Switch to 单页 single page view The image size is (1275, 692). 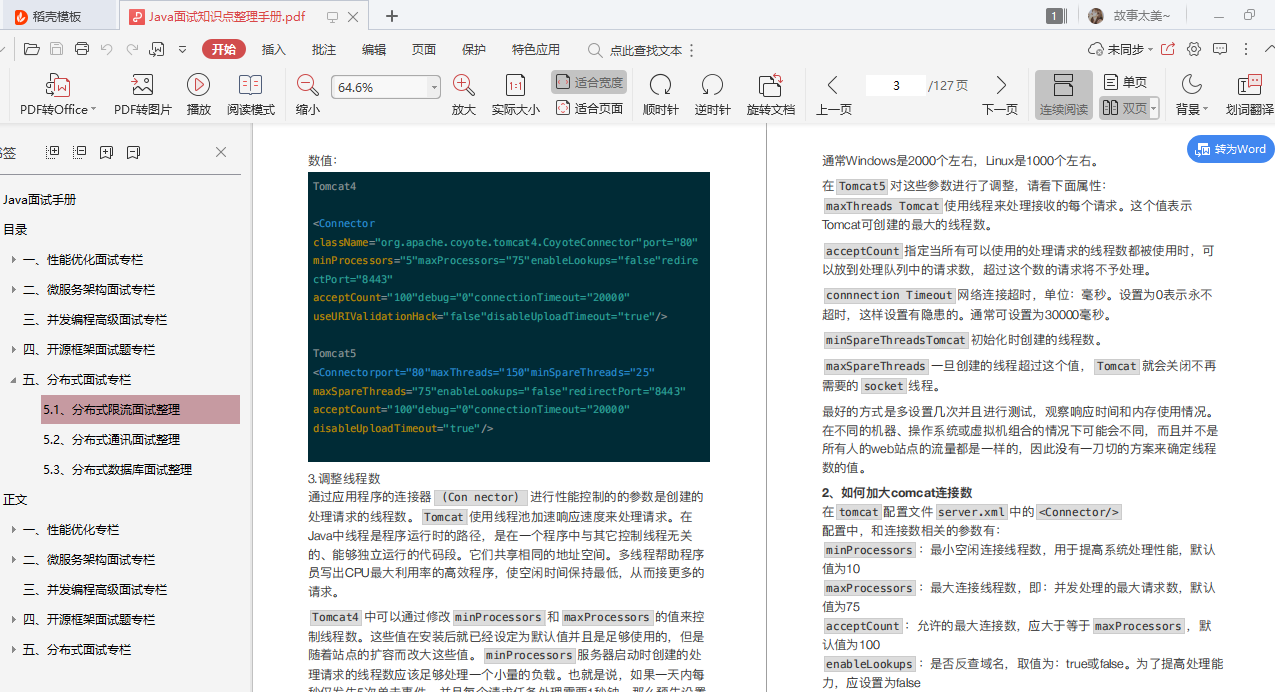[1126, 82]
